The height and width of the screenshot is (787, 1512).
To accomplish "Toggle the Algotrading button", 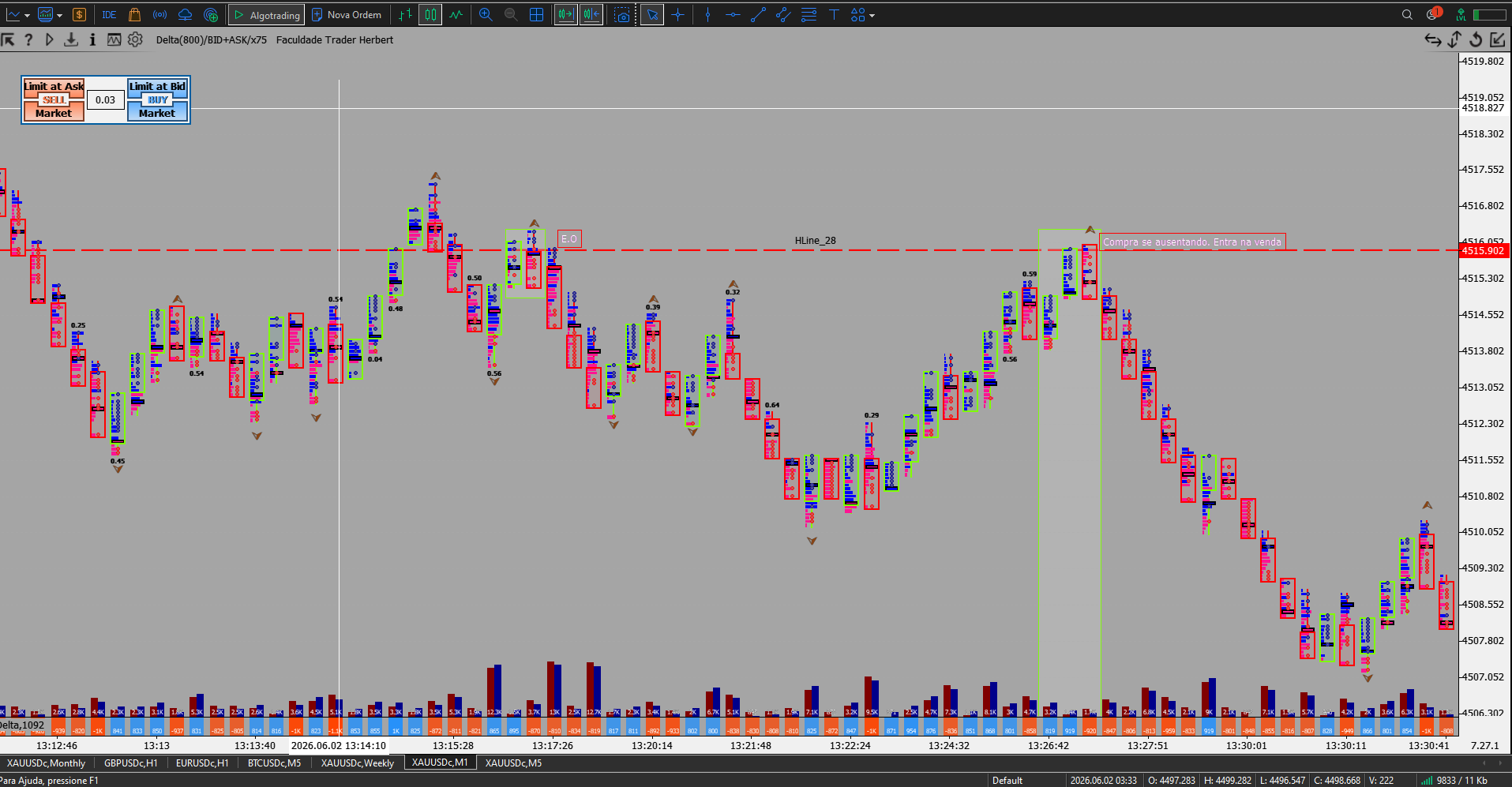I will pyautogui.click(x=266, y=15).
